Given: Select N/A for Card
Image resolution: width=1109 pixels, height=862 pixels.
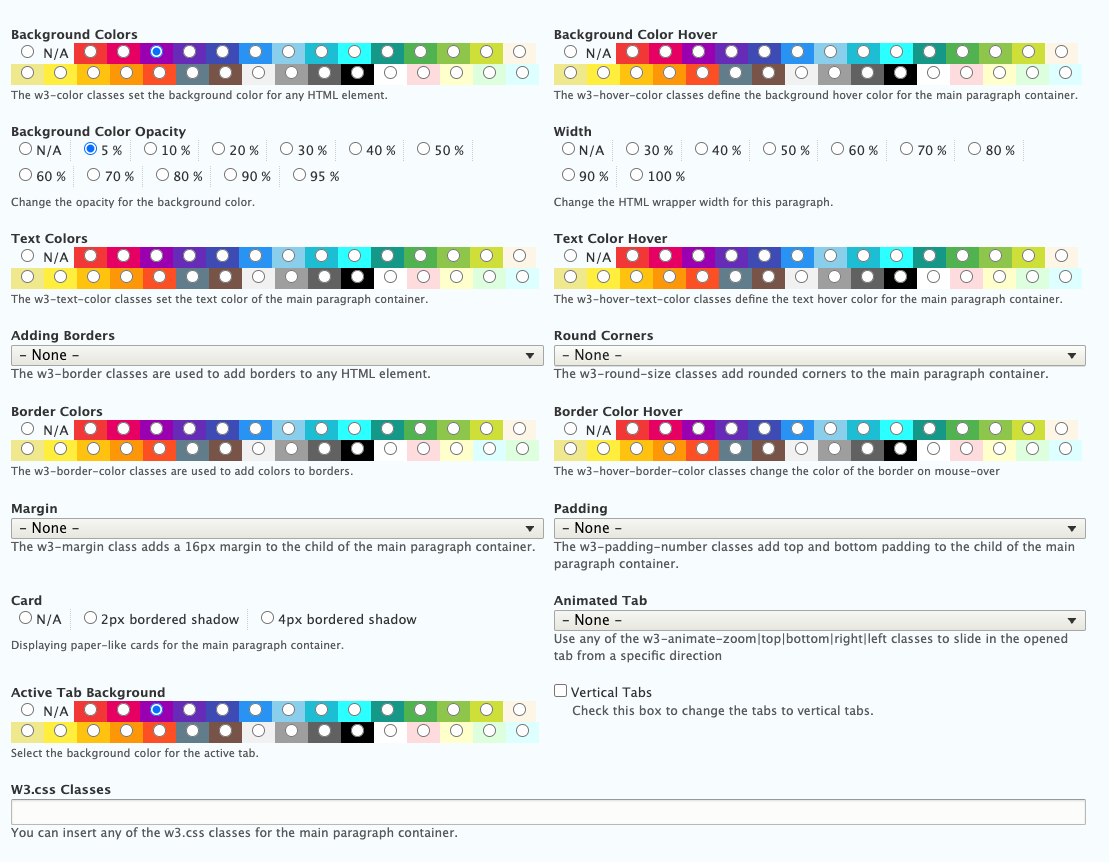Looking at the screenshot, I should (25, 618).
